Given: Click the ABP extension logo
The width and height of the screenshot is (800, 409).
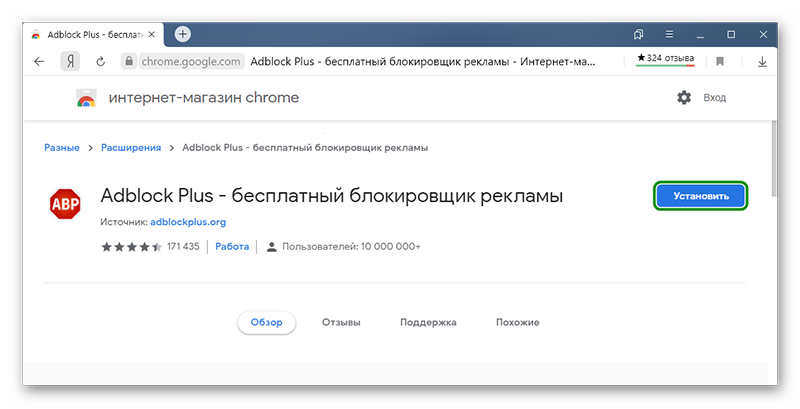Looking at the screenshot, I should coord(65,204).
